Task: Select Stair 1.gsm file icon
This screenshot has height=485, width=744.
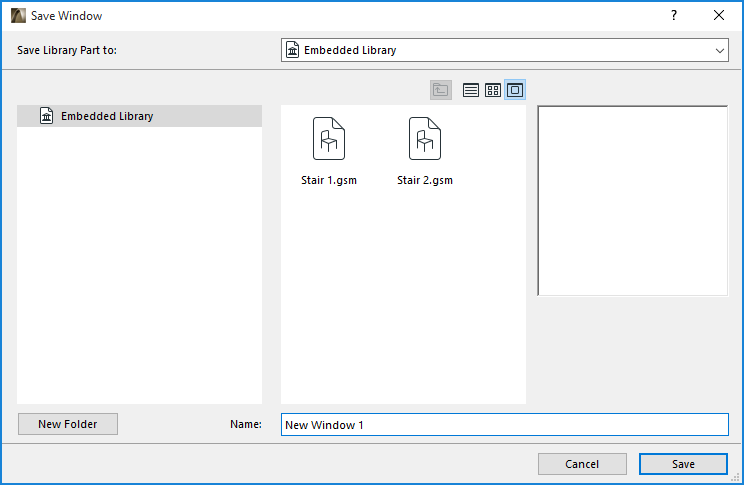Action: [329, 139]
